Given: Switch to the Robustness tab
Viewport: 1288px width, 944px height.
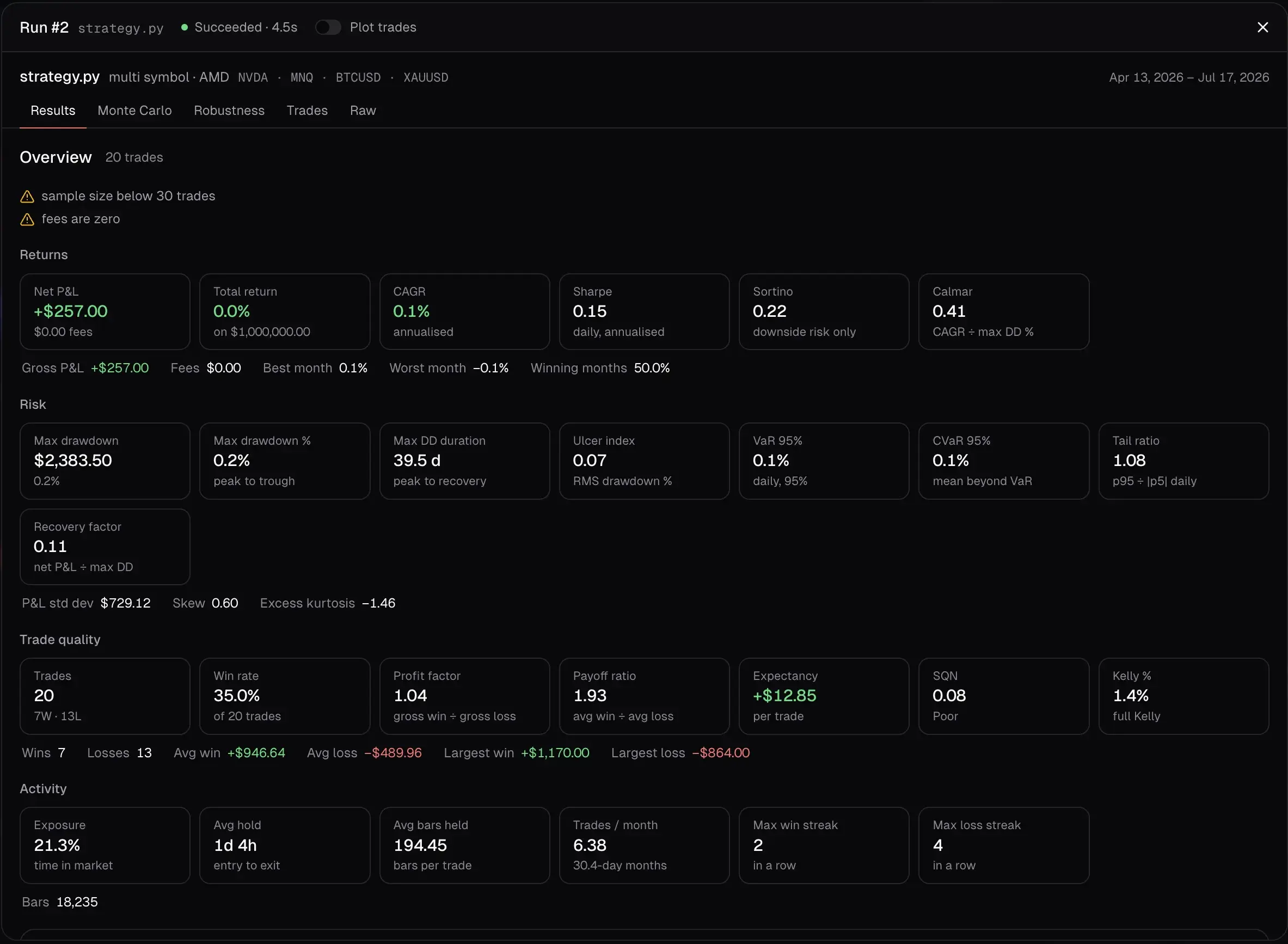Looking at the screenshot, I should pyautogui.click(x=229, y=111).
